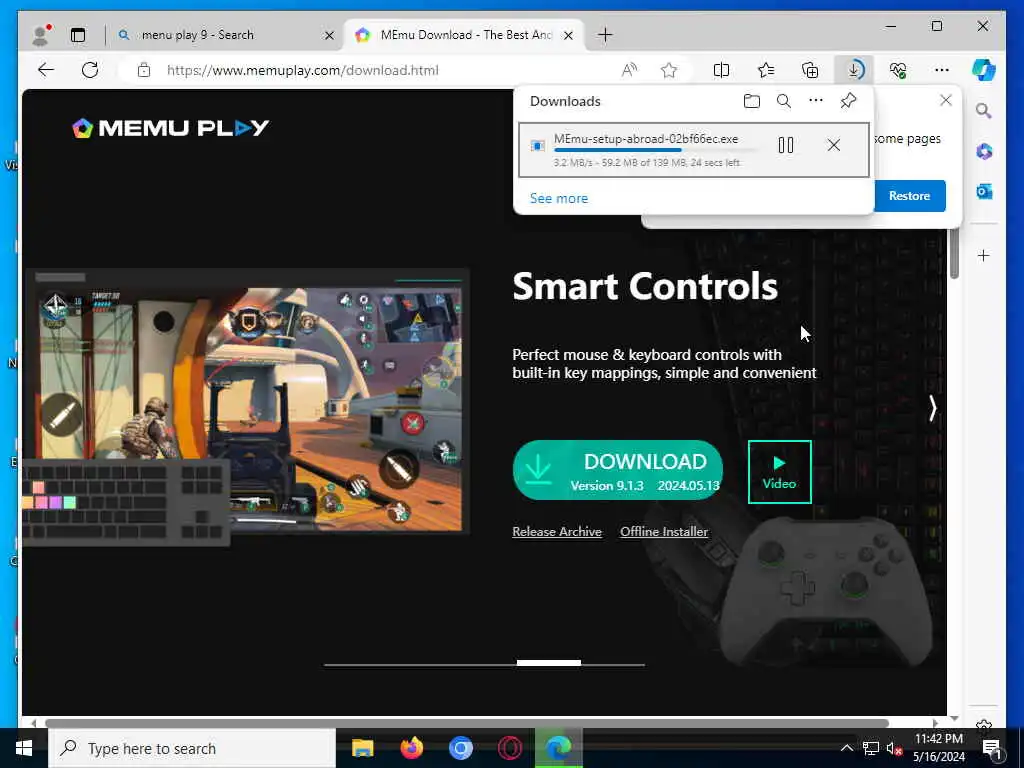Enable Read aloud from address bar

coord(629,70)
